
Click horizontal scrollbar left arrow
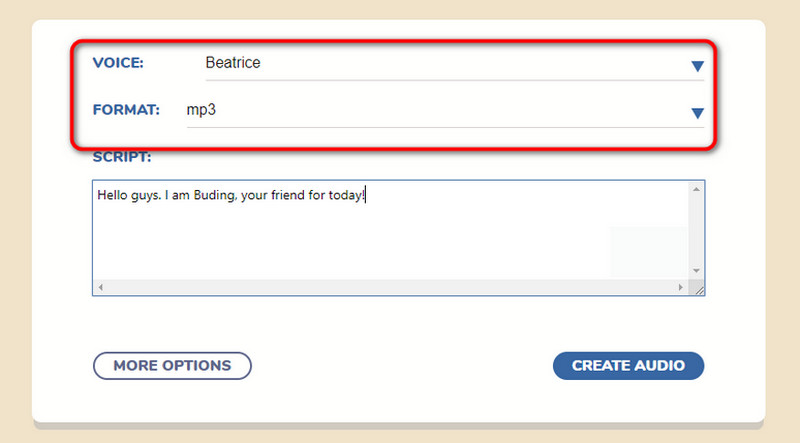(98, 288)
